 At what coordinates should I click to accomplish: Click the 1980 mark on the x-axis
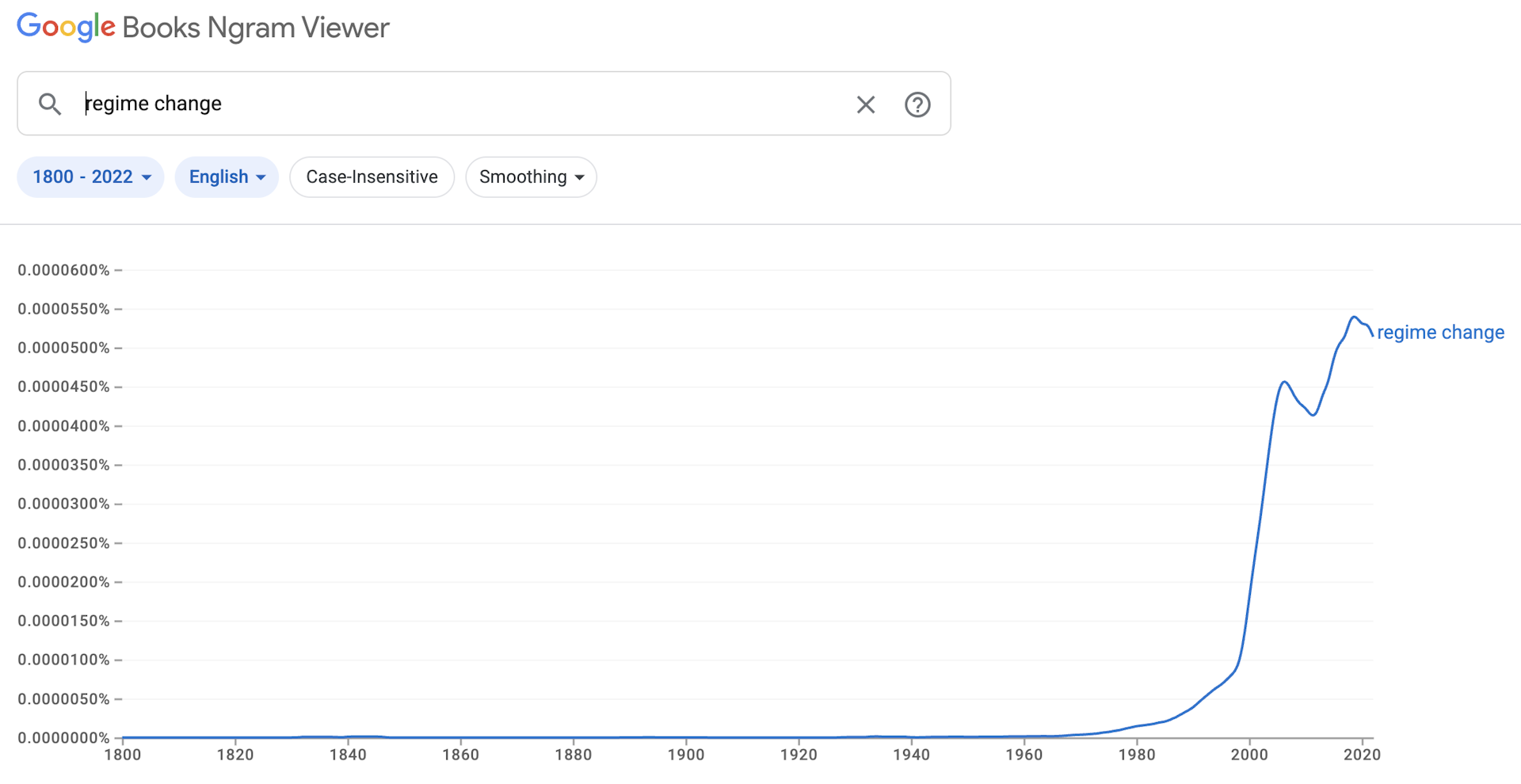click(1137, 754)
